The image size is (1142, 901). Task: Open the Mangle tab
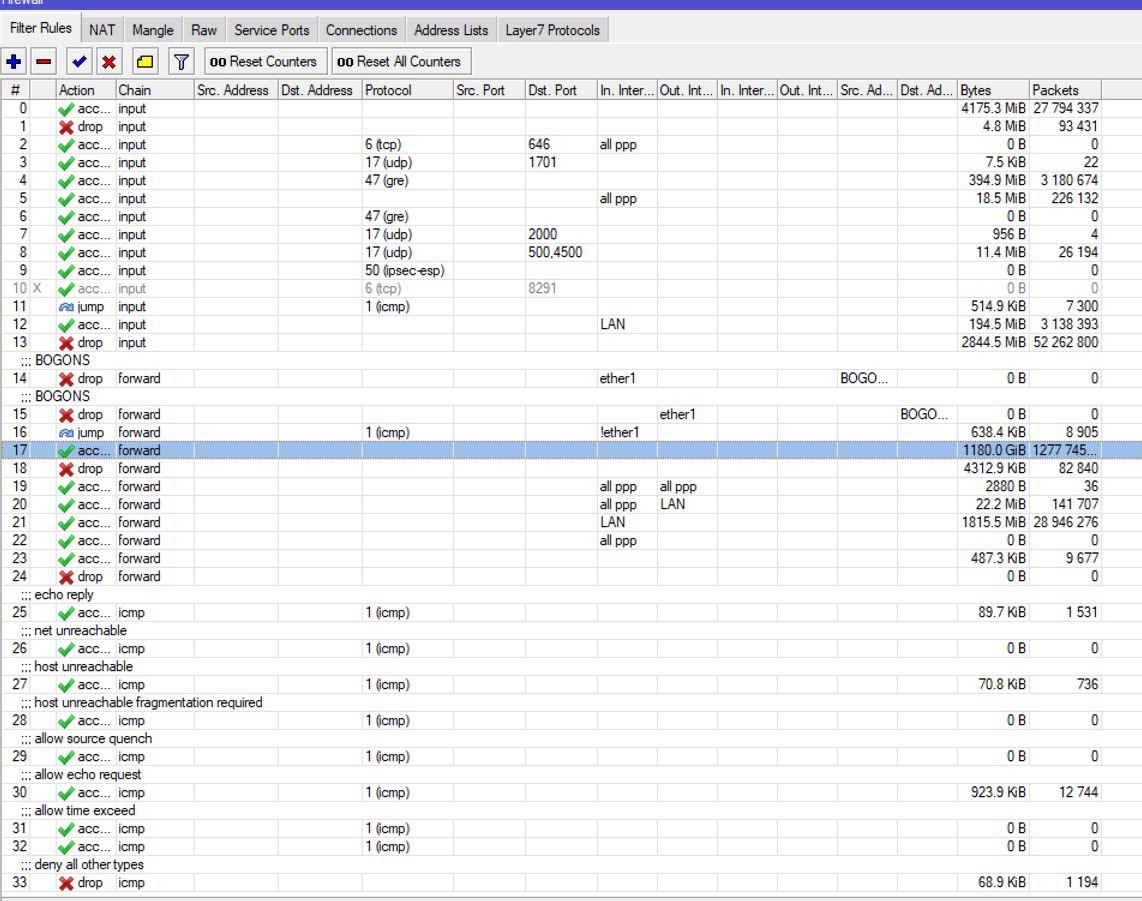153,30
